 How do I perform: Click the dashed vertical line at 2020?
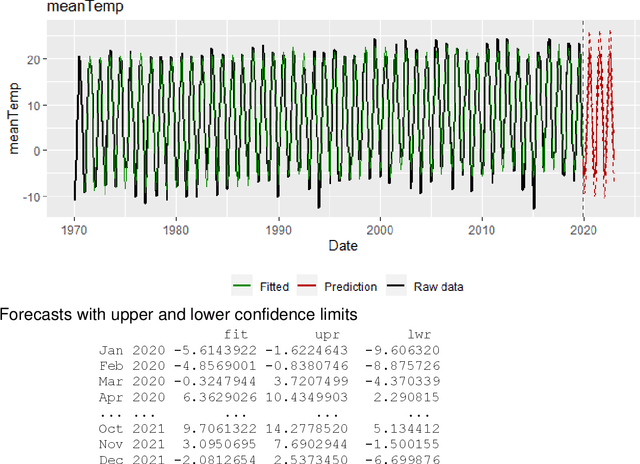[584, 120]
